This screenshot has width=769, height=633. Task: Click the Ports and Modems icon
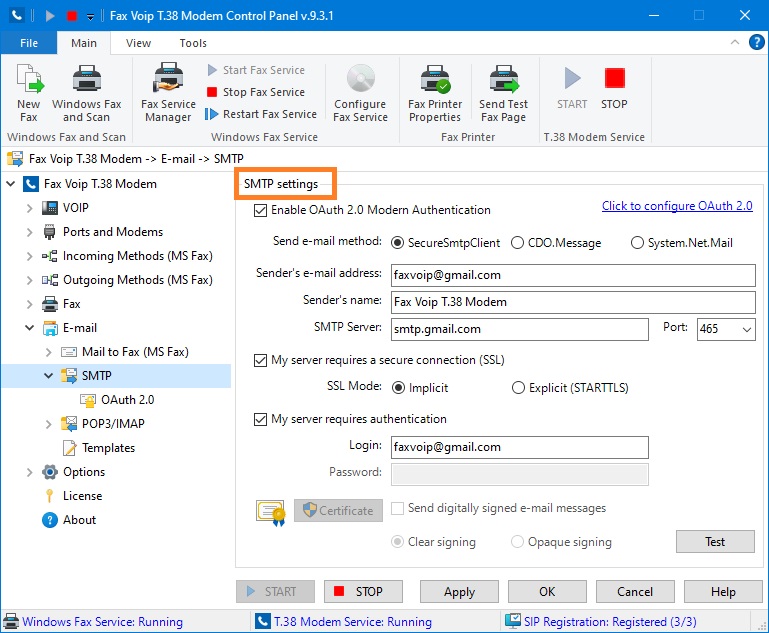click(x=50, y=232)
